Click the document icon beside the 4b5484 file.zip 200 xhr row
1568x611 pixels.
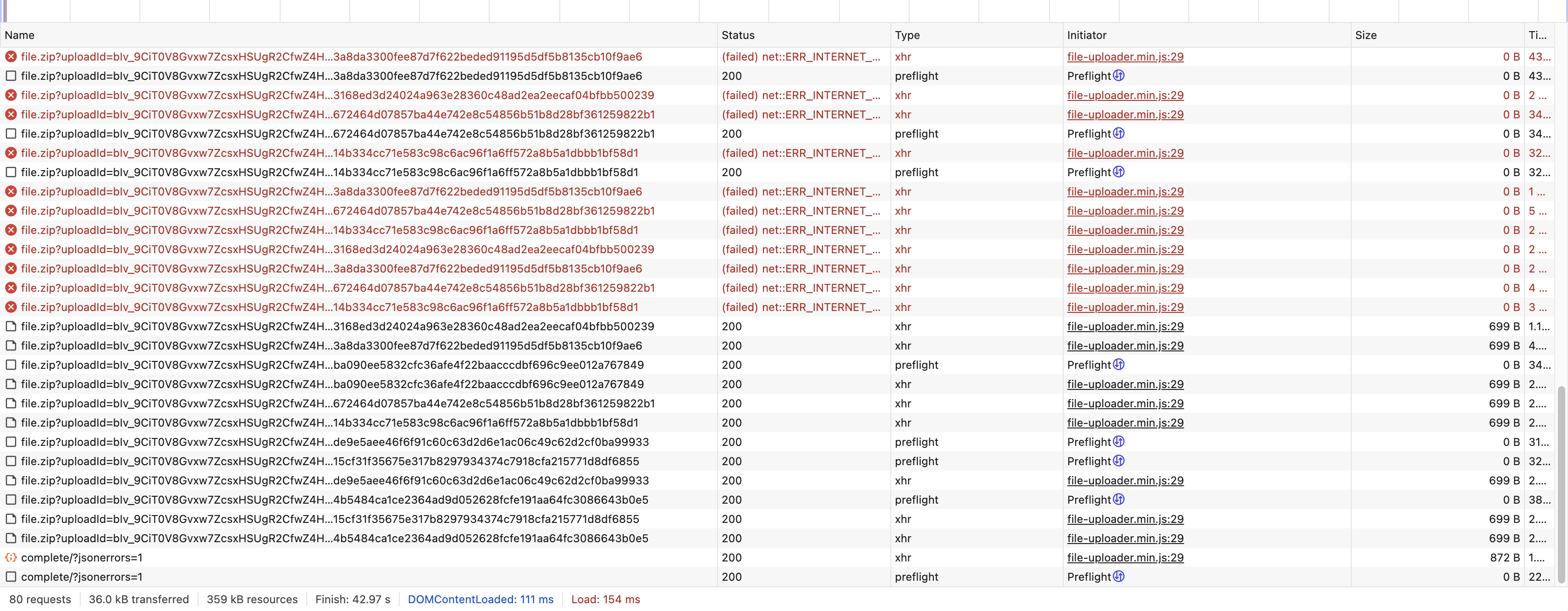click(11, 538)
